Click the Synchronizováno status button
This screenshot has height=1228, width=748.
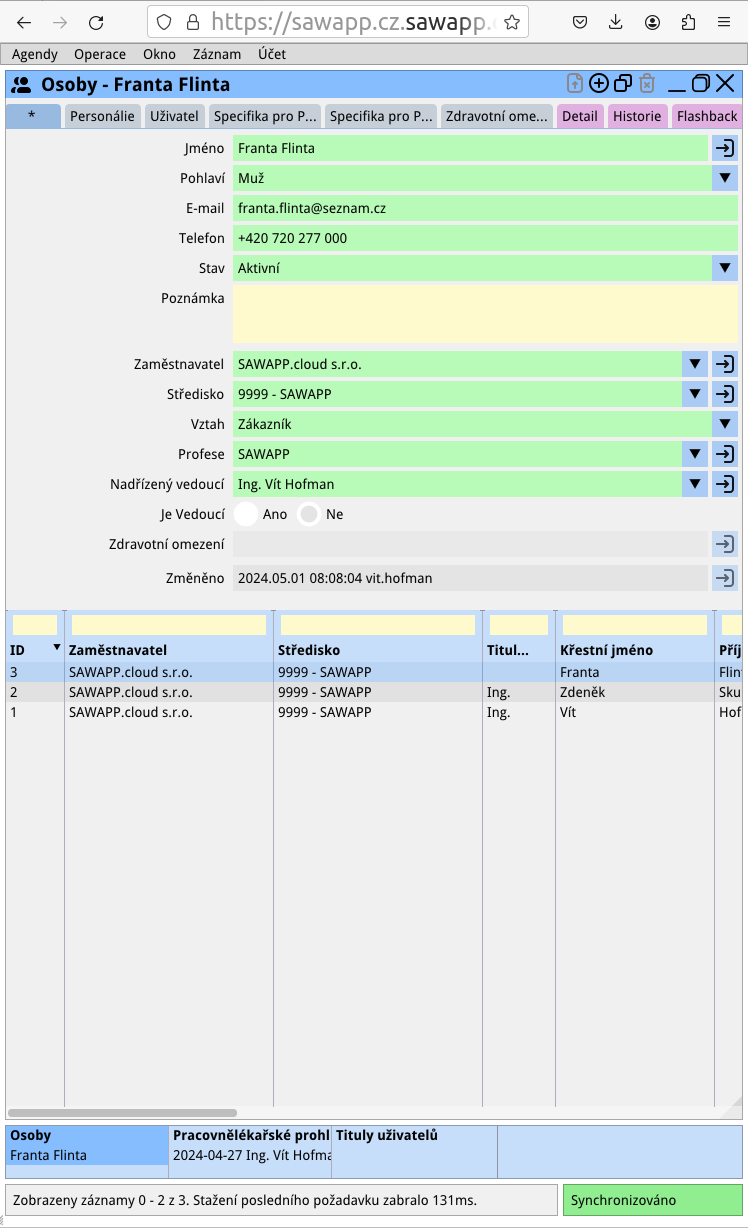[x=653, y=1200]
